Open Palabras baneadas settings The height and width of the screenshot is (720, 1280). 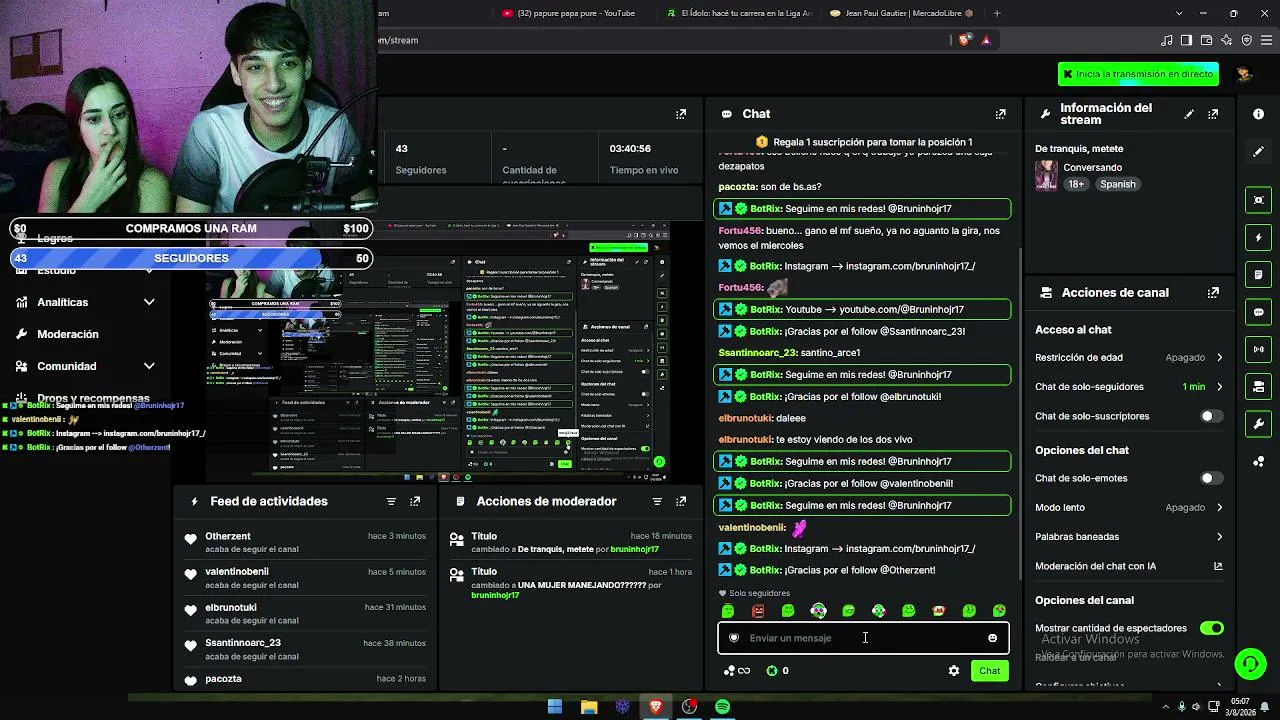click(1129, 537)
